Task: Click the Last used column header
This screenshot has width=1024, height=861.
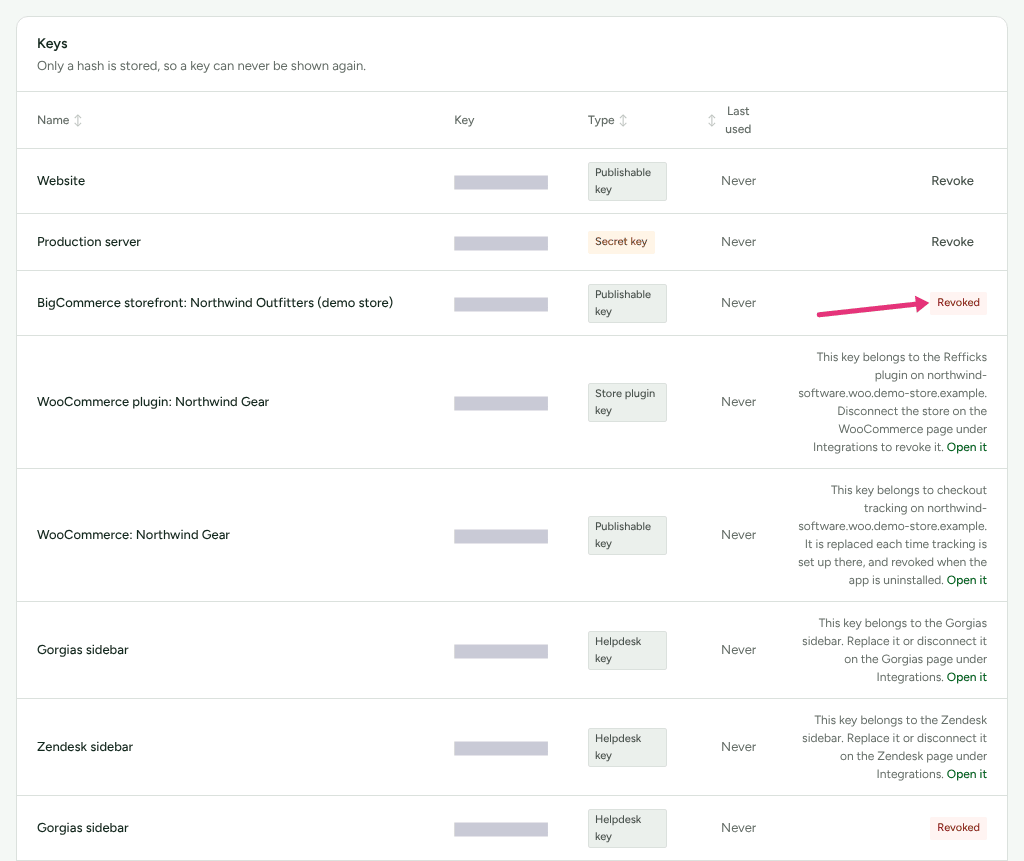Action: (x=738, y=120)
